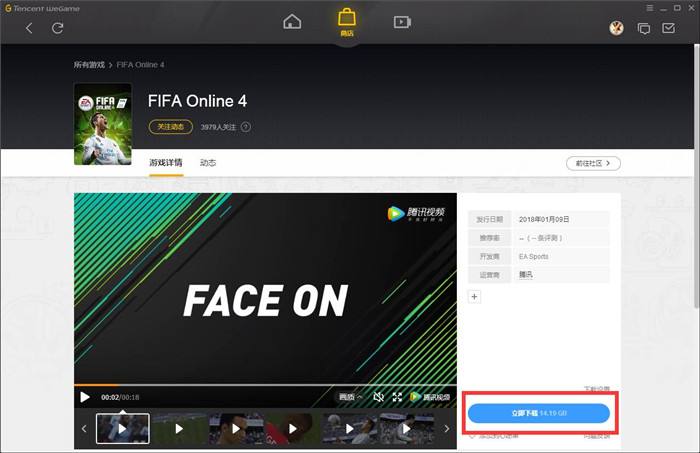Toggle follow updates (关注动态) for FIFA Online 4
This screenshot has height=453, width=700.
coord(171,127)
